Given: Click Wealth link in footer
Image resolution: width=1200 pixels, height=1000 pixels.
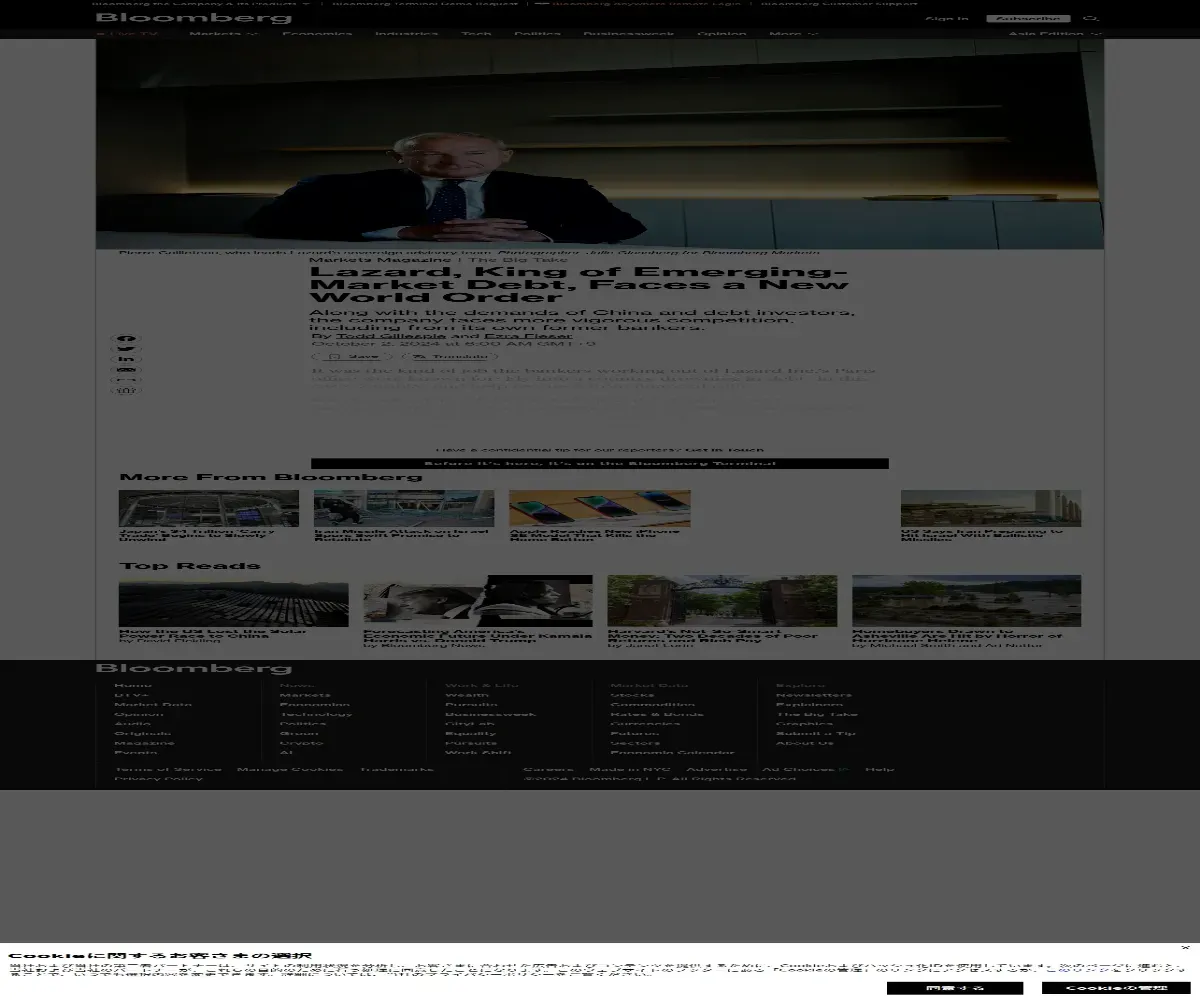Looking at the screenshot, I should point(467,695).
